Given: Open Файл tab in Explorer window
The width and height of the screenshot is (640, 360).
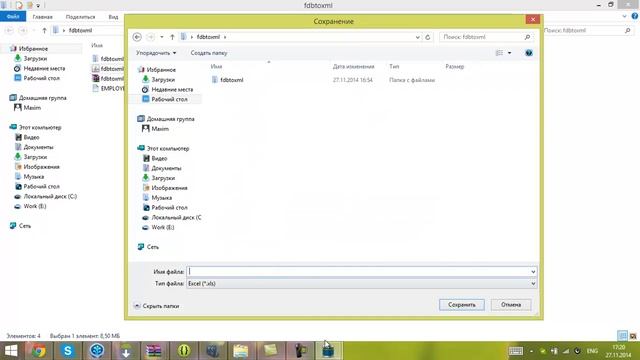Looking at the screenshot, I should coord(13,17).
